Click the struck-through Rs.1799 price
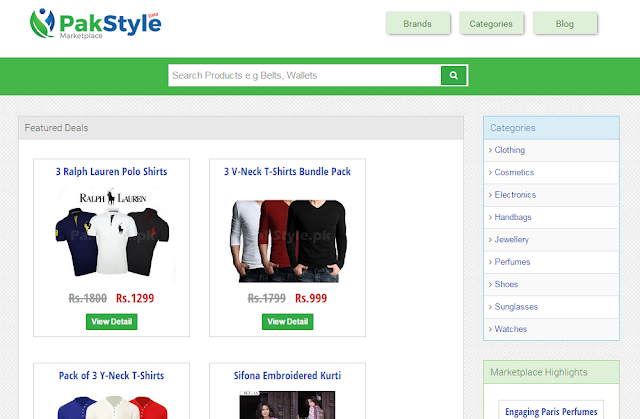Screen dimensions: 640x419 pos(267,298)
